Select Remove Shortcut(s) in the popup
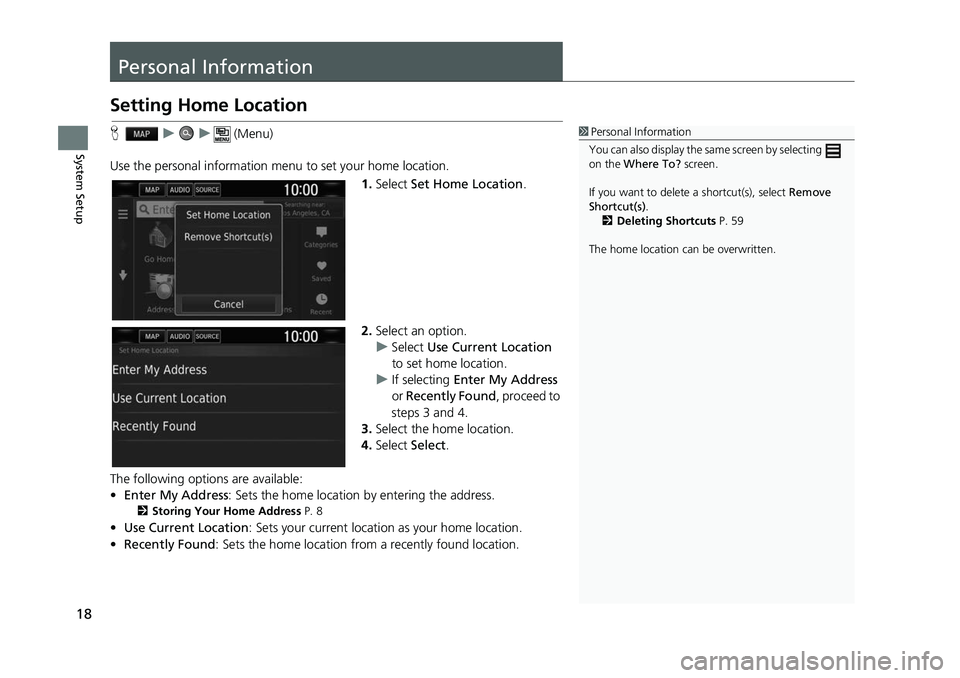960x678 pixels. pos(228,237)
